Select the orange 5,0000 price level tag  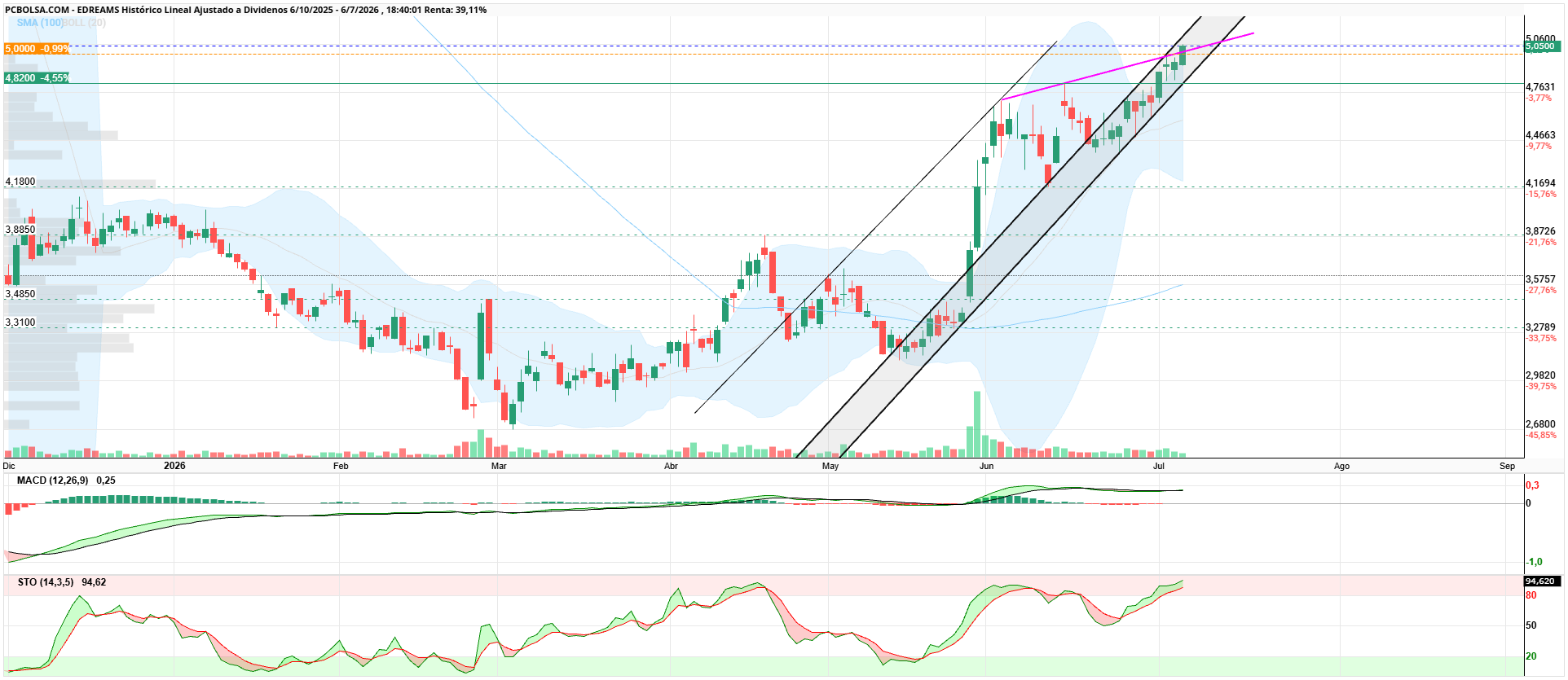pyautogui.click(x=37, y=49)
